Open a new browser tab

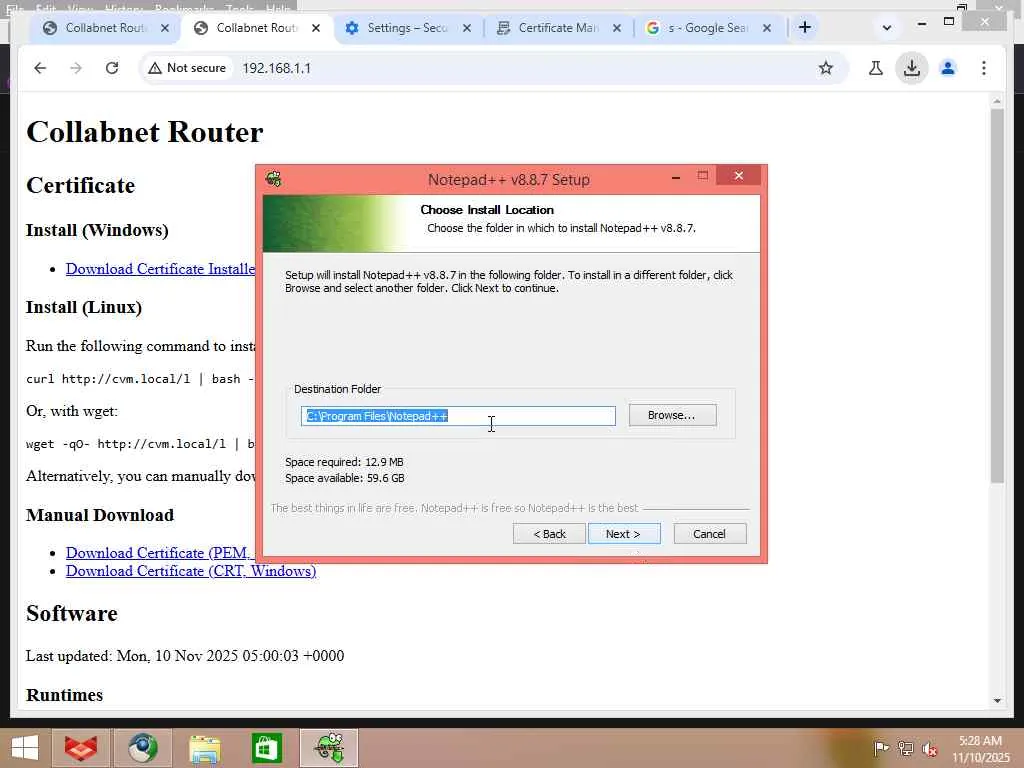pos(805,27)
